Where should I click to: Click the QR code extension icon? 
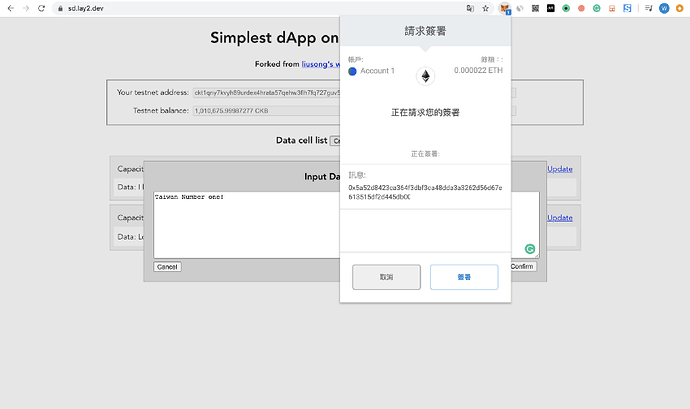pos(535,8)
